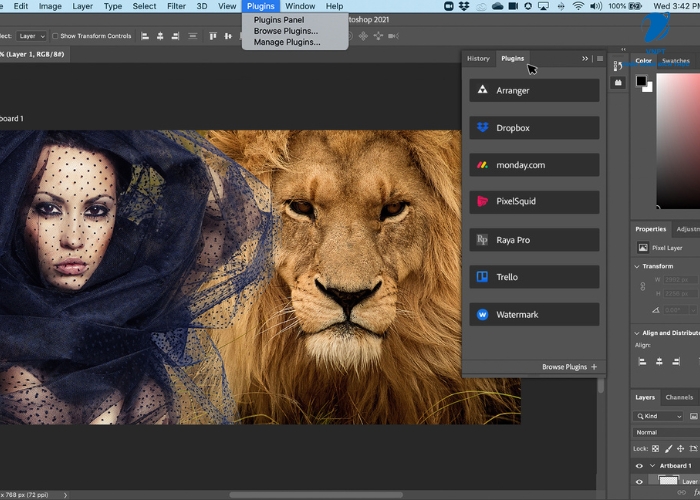Open the Plugins panel flyout menu icon

[x=600, y=58]
